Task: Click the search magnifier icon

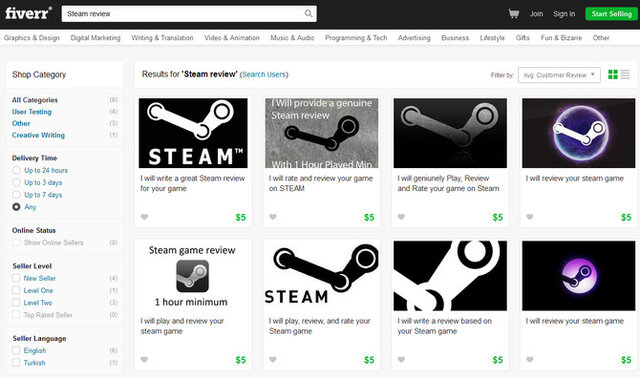Action: [x=309, y=13]
